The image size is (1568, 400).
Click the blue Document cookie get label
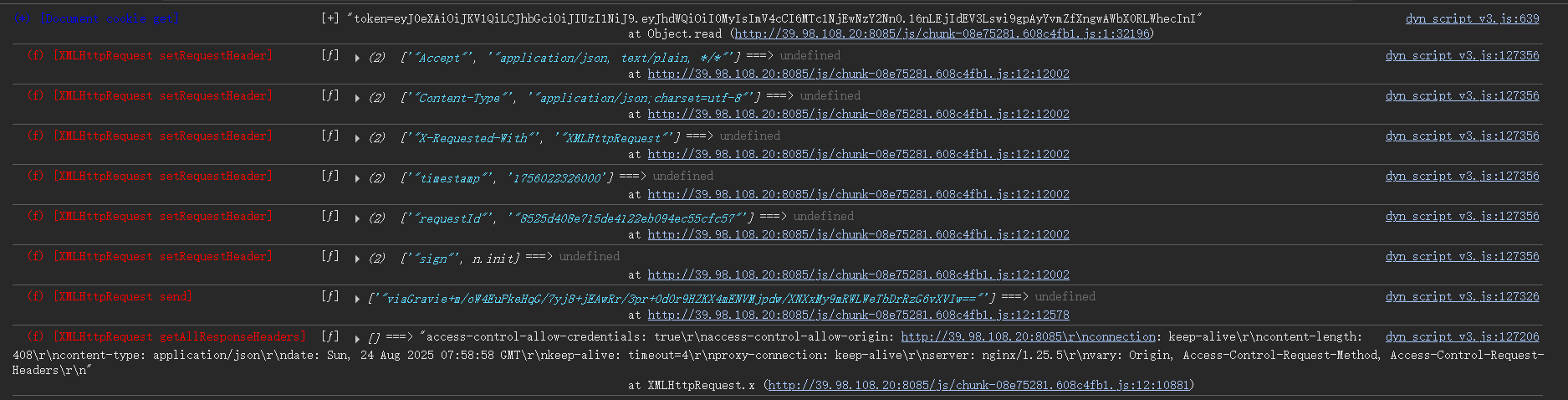pos(106,18)
